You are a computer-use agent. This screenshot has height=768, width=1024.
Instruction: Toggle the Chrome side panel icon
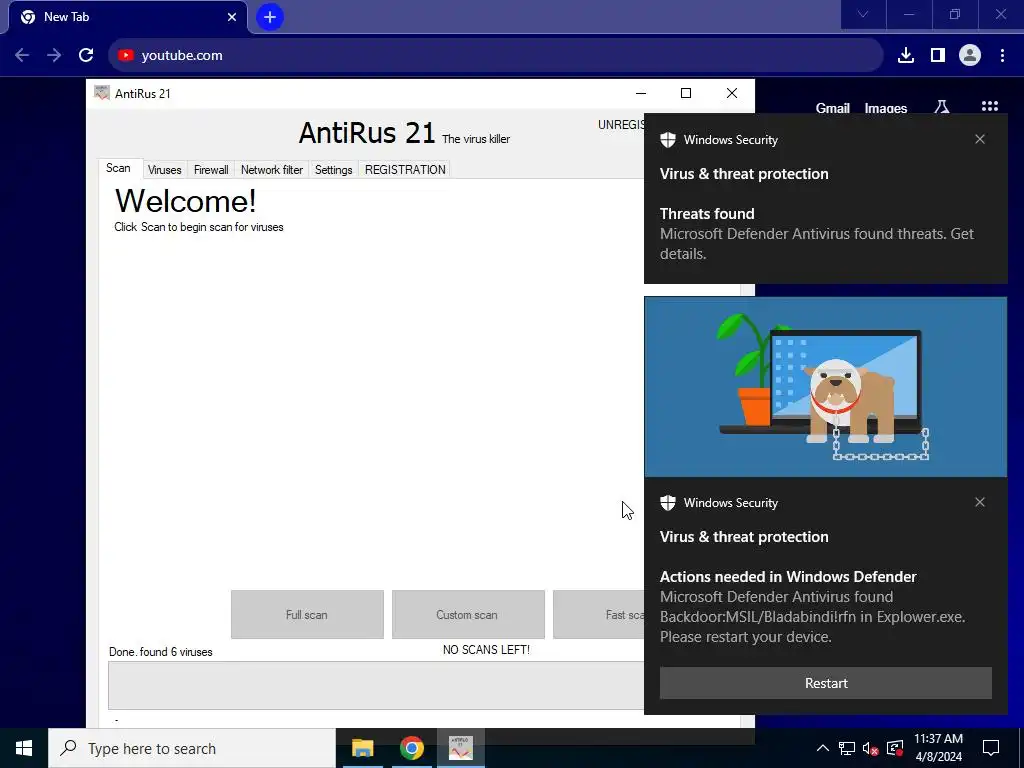[x=938, y=56]
